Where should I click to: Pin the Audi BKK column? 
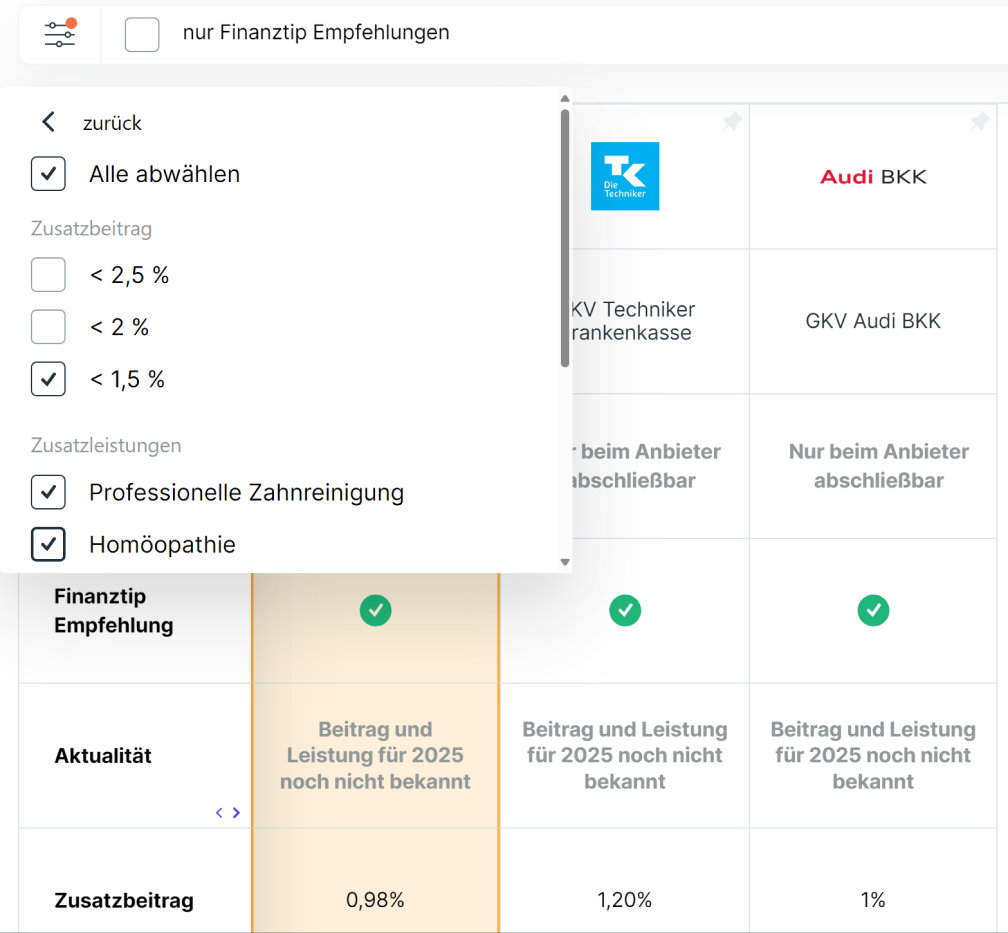(x=979, y=121)
